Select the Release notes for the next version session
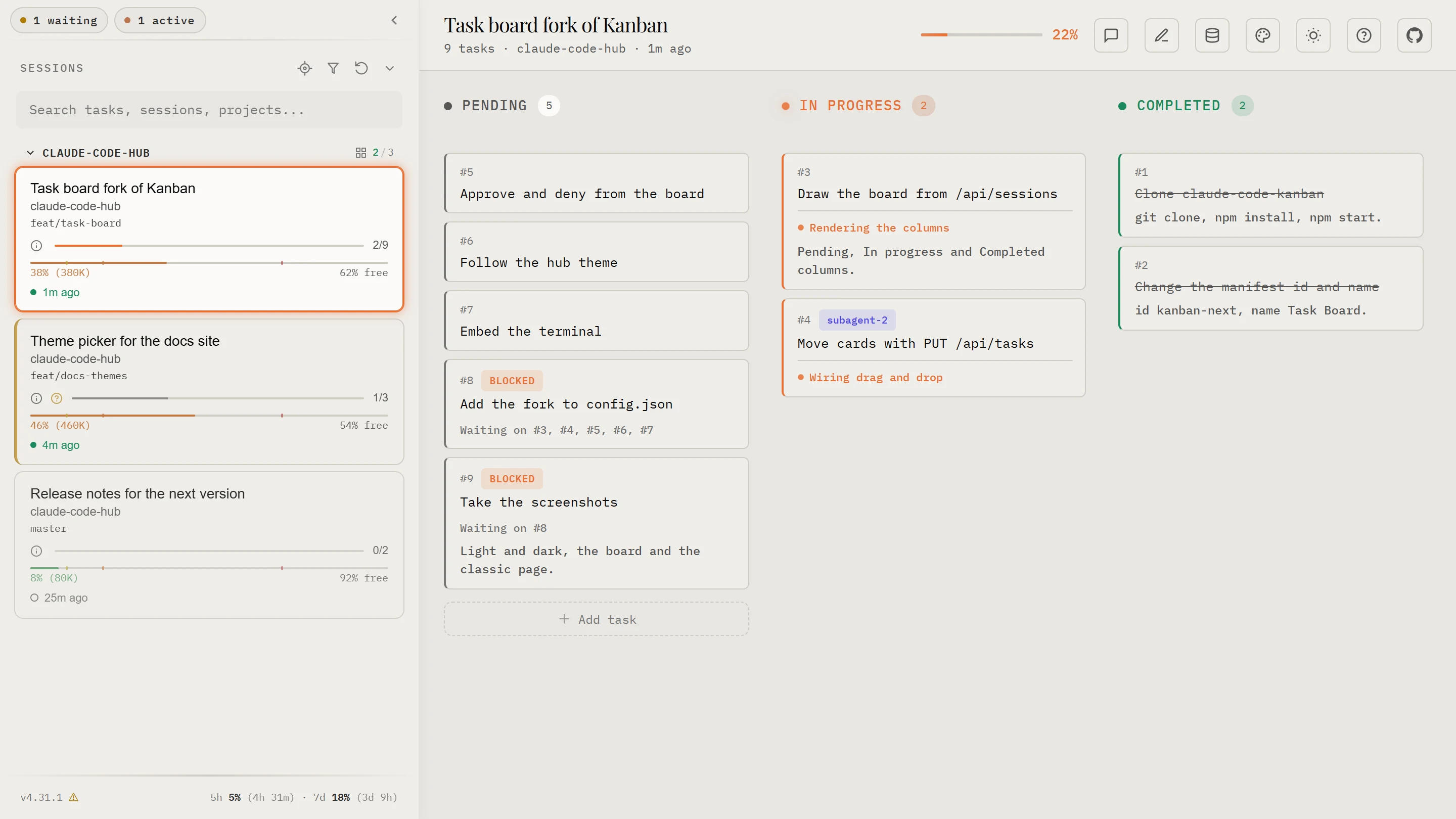 point(209,545)
